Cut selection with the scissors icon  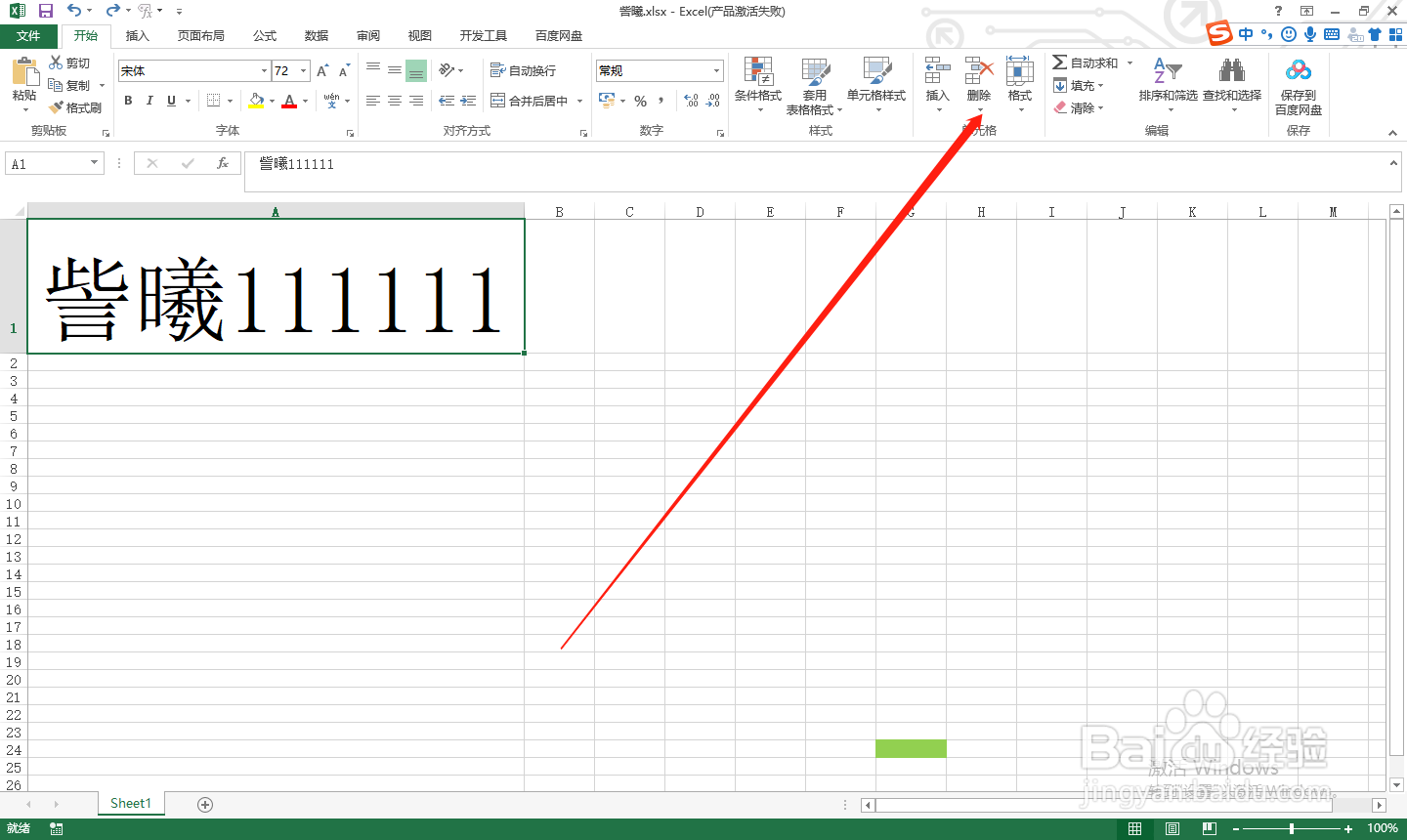coord(56,63)
